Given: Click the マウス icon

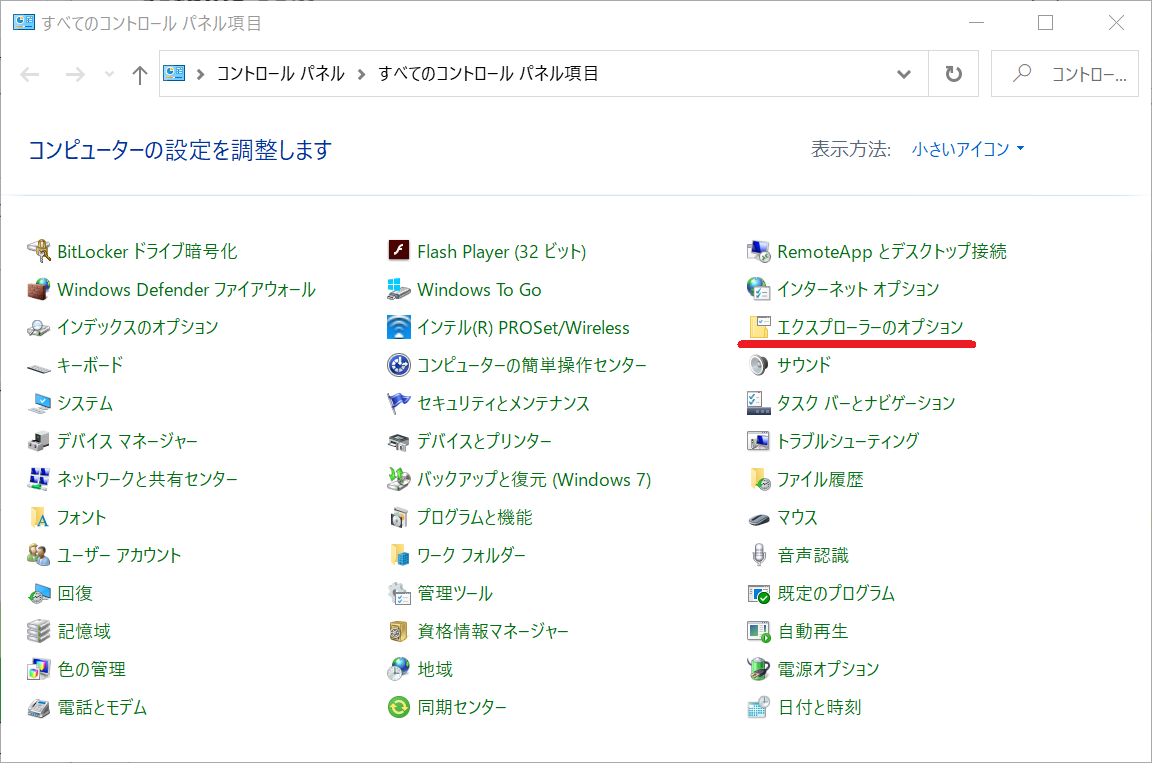Looking at the screenshot, I should 759,518.
